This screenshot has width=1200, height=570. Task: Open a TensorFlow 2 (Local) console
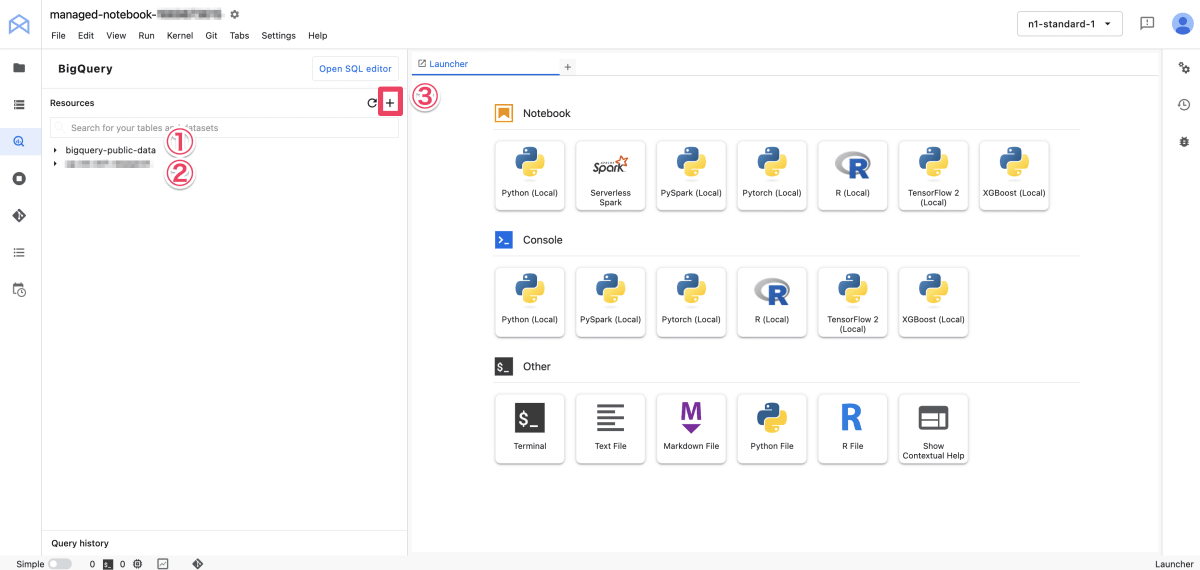[x=853, y=302]
